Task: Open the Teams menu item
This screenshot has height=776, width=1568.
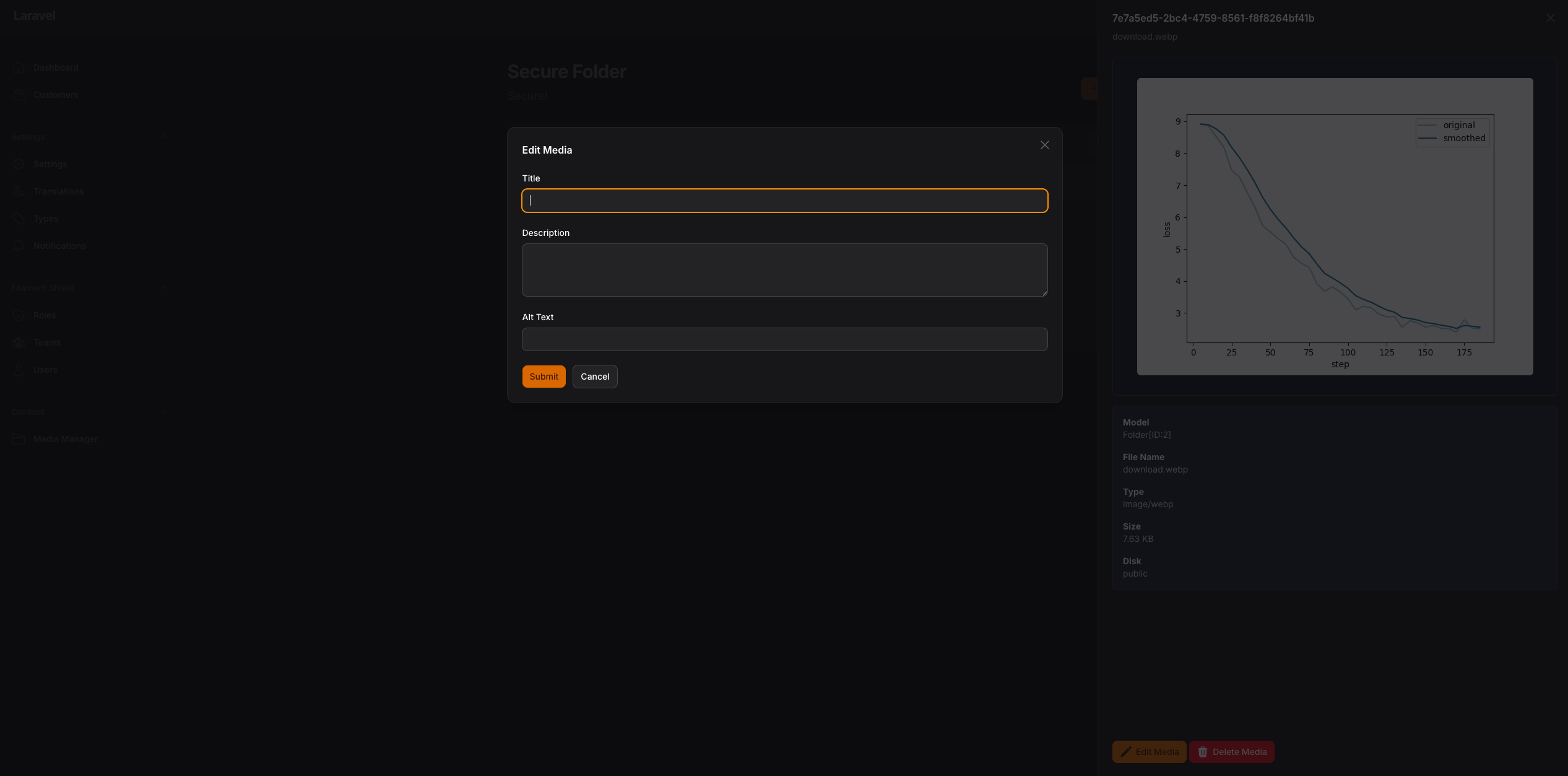Action: click(x=47, y=342)
